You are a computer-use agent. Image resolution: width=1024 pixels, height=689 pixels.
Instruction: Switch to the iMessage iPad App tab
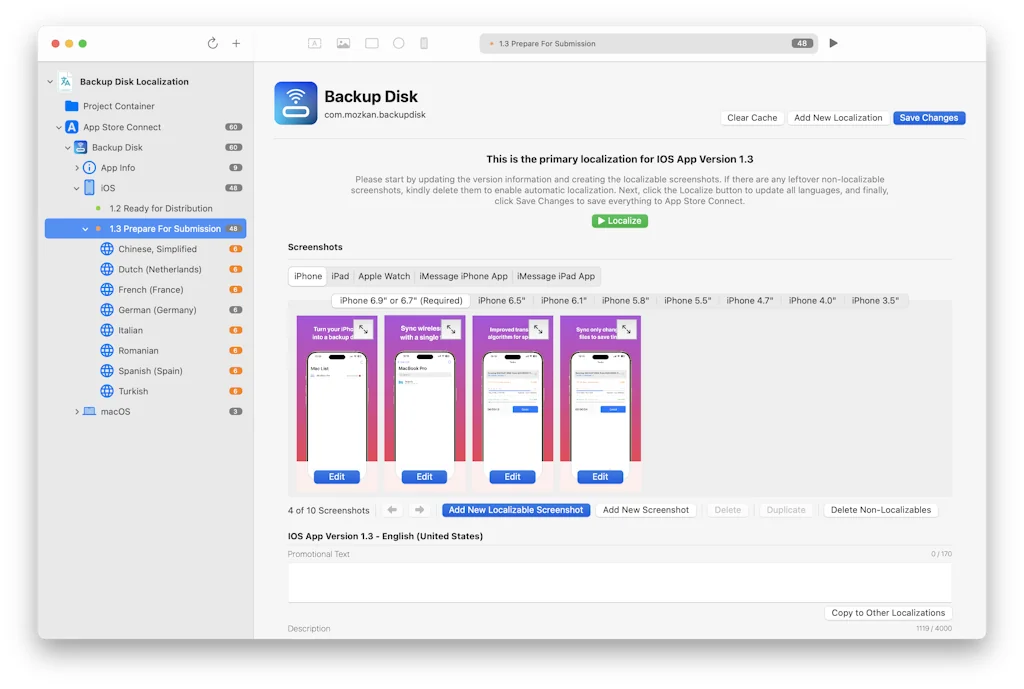(x=556, y=276)
